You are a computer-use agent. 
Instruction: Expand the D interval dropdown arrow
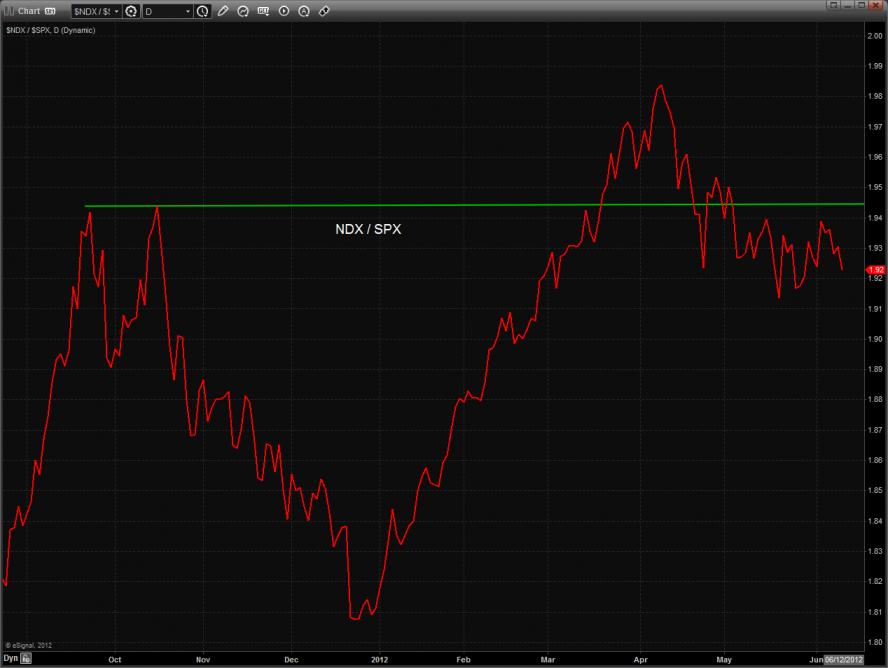point(187,11)
